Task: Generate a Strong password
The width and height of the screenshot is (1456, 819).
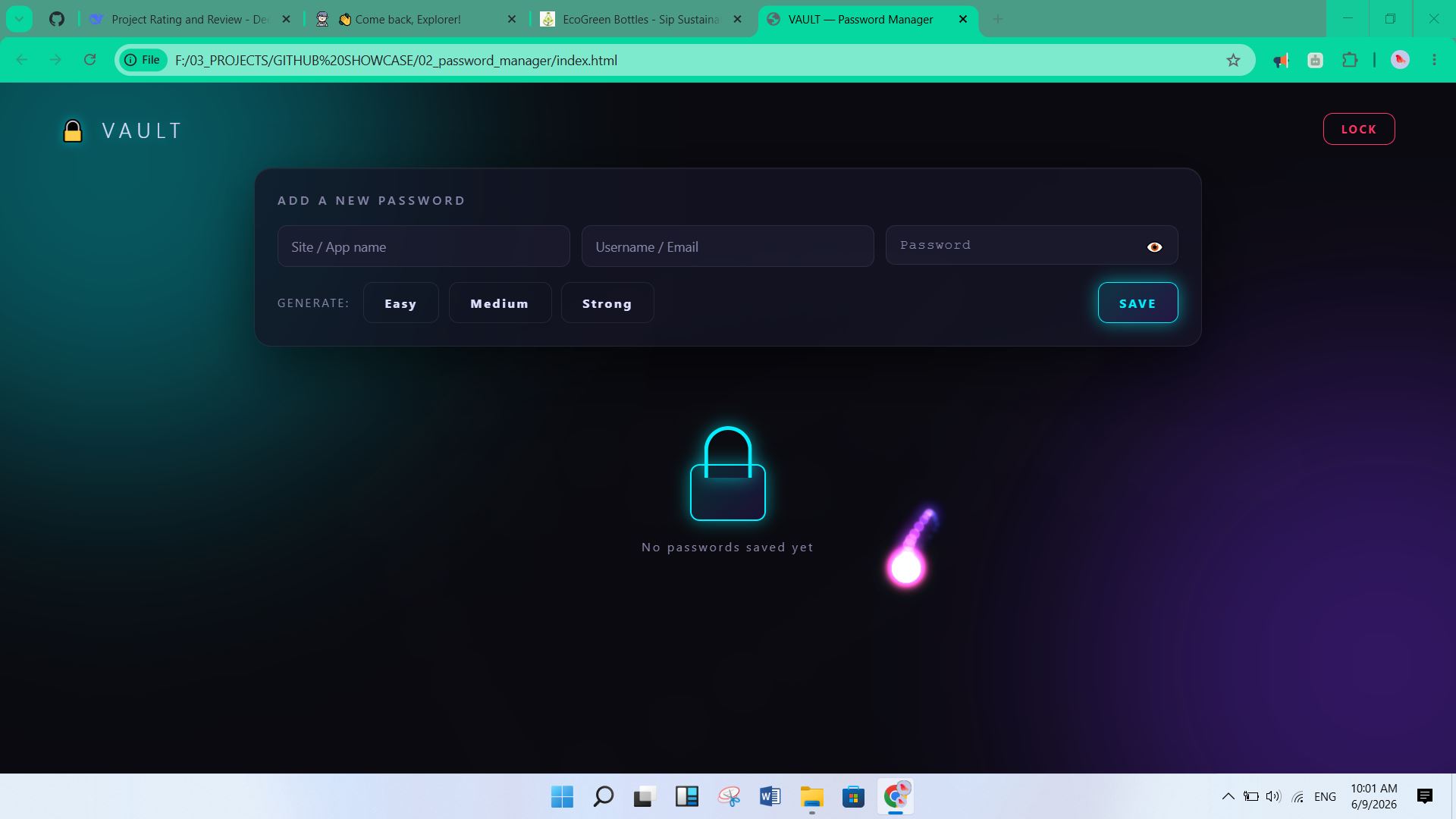Action: coord(607,303)
